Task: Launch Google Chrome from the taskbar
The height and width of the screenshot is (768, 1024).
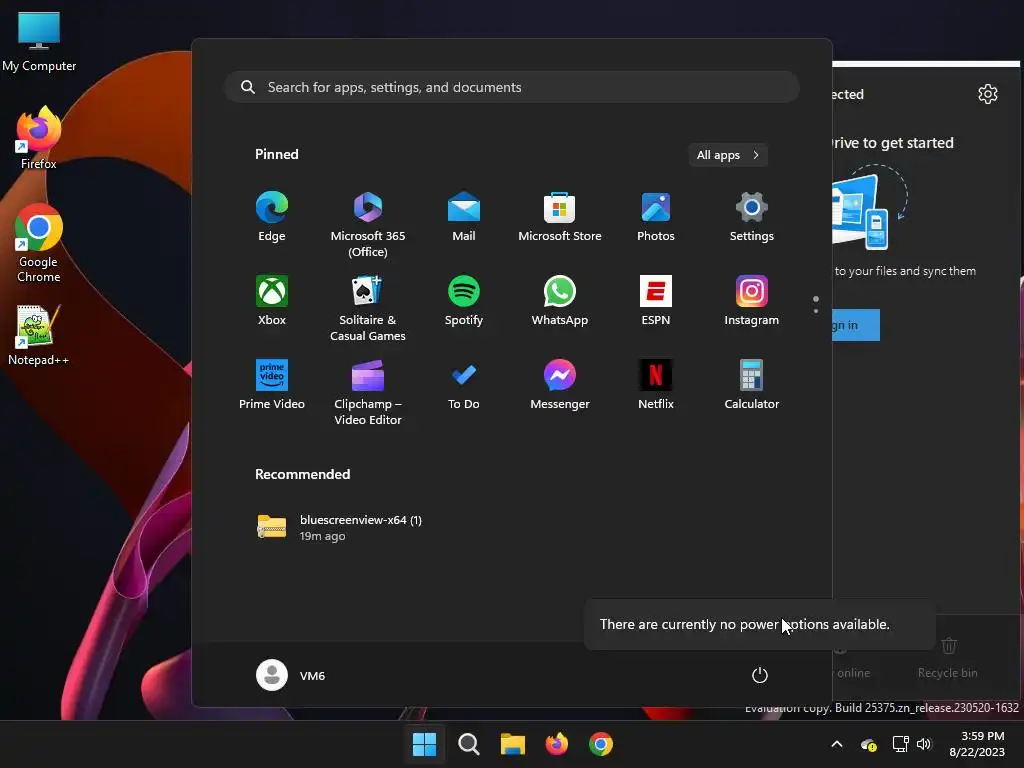Action: coord(601,744)
